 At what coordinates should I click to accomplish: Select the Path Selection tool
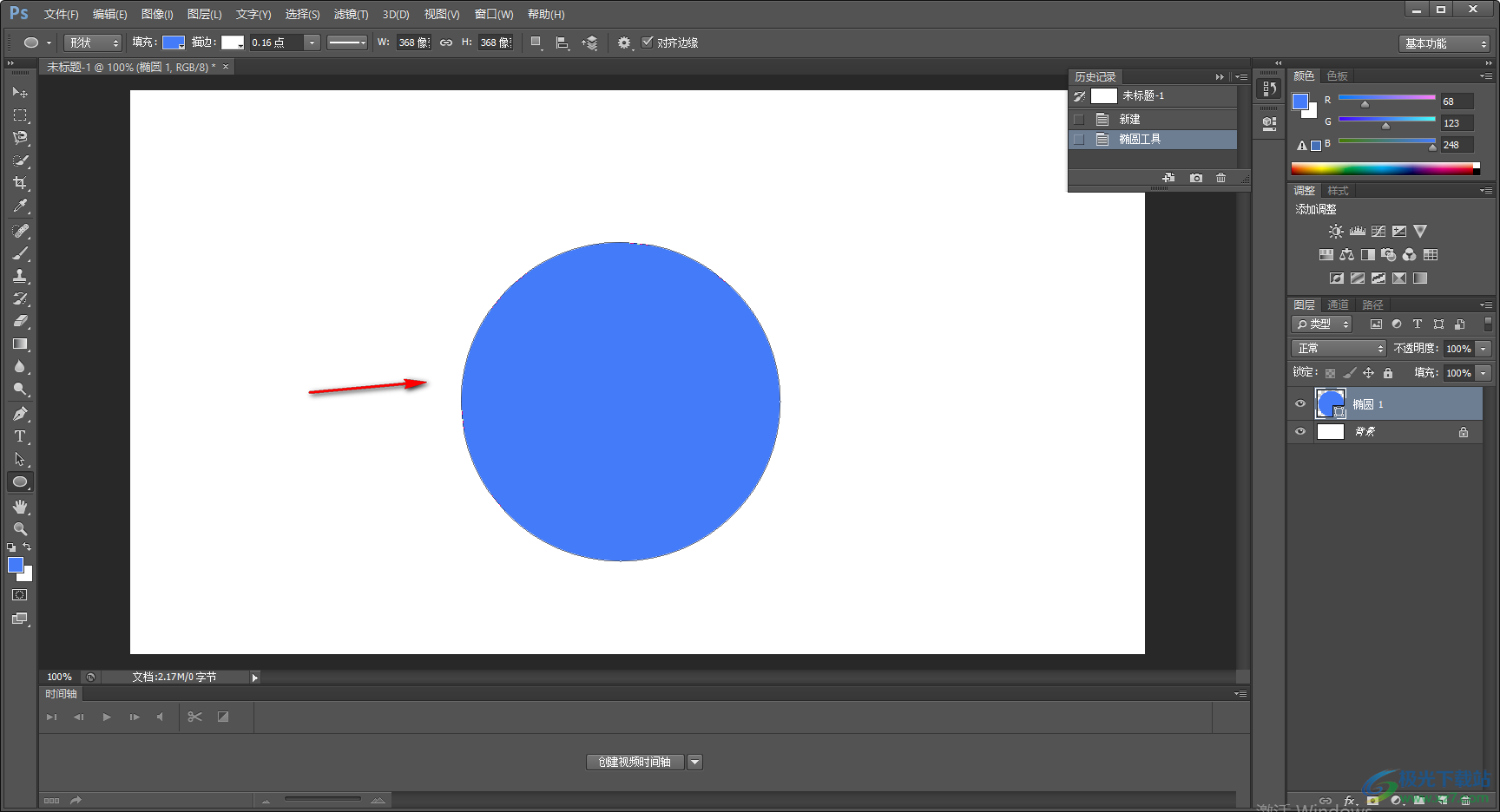(20, 459)
